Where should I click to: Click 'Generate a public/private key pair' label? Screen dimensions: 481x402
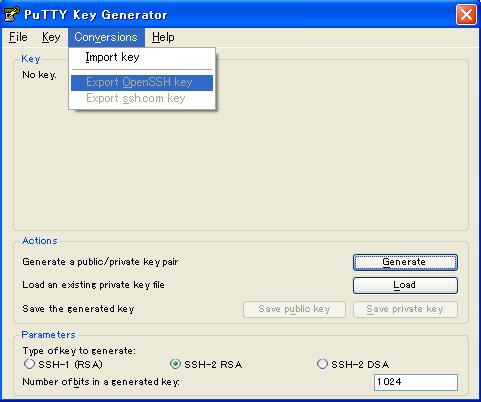[100, 262]
